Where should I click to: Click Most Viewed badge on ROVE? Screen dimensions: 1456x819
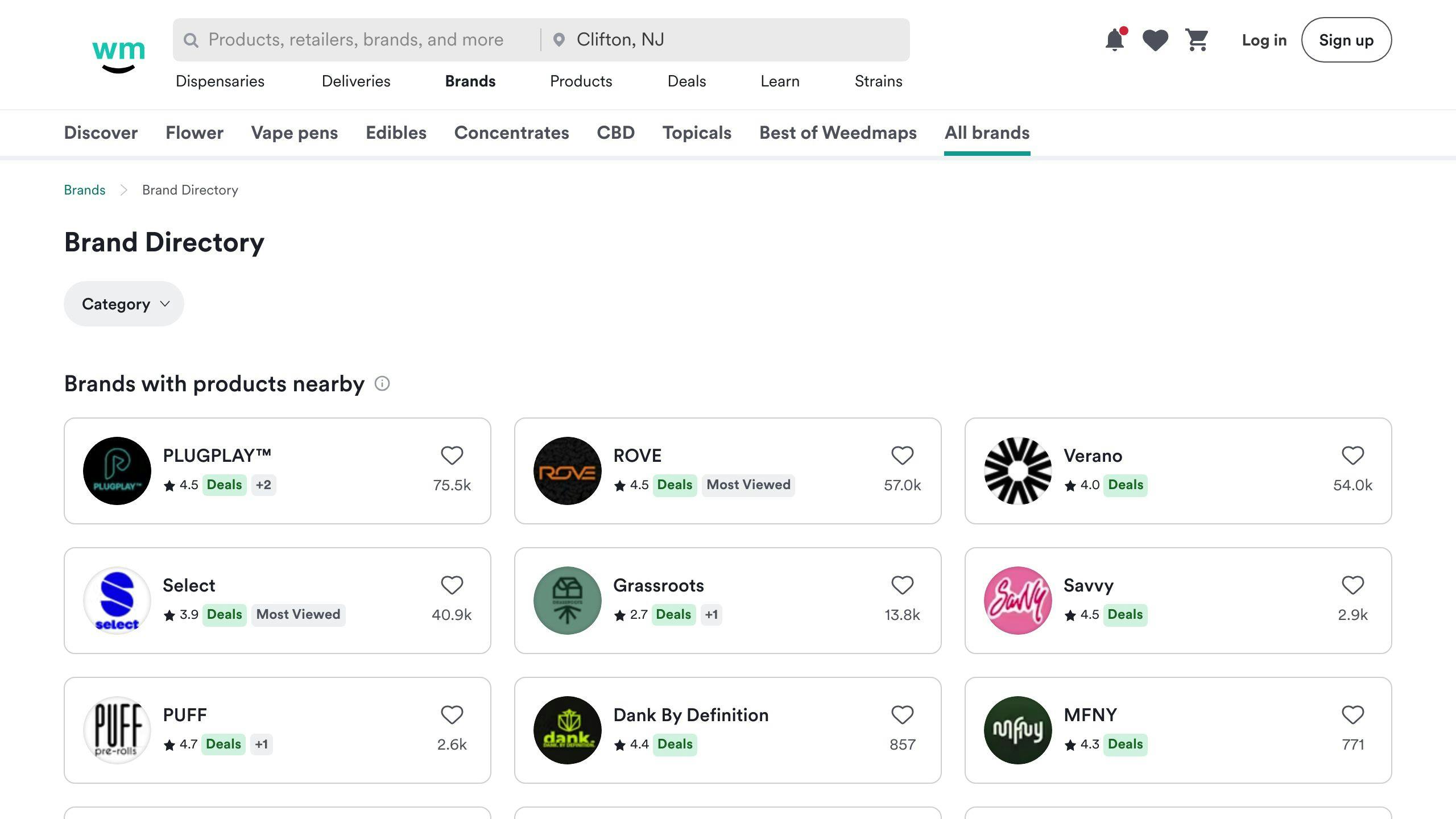pos(748,485)
